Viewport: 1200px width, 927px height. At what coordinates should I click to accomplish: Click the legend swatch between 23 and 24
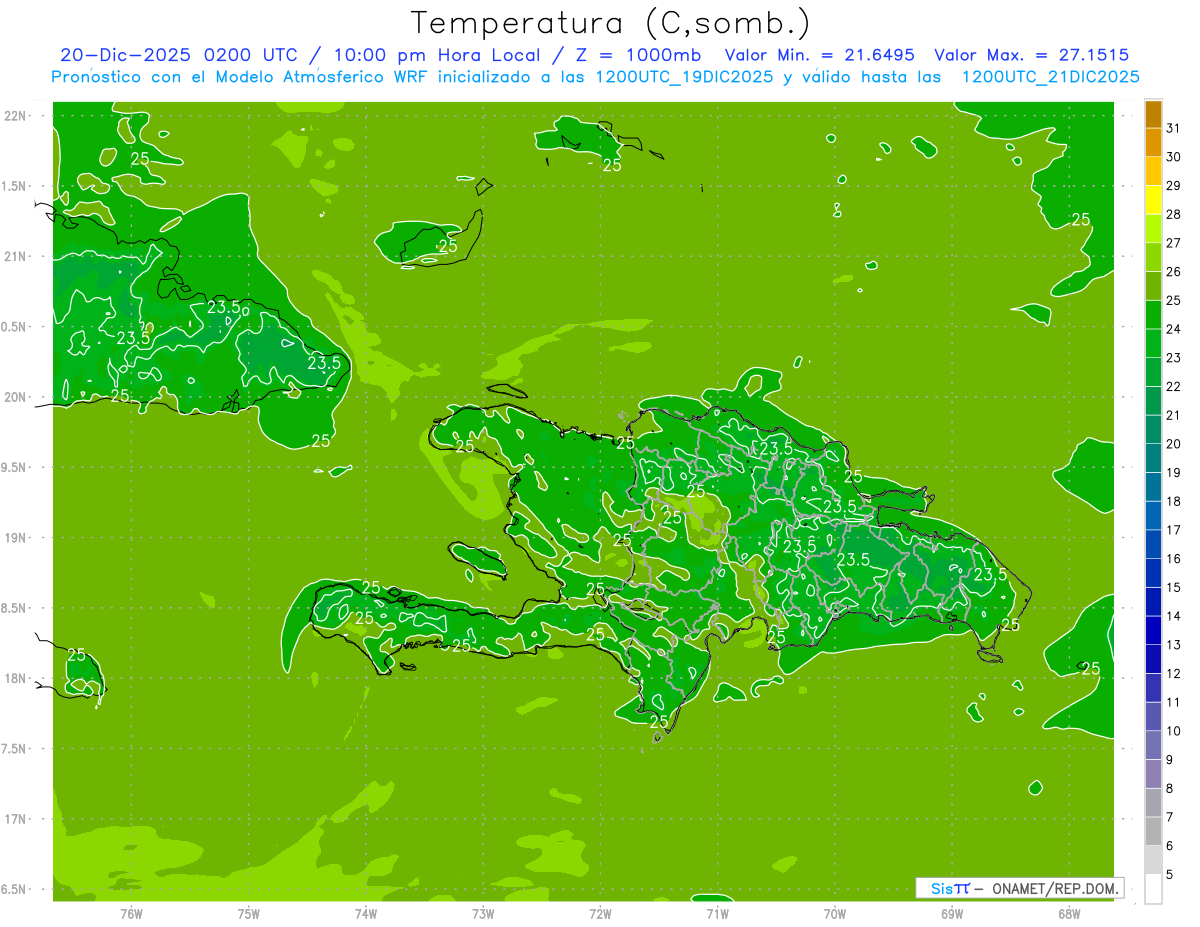(x=1153, y=343)
